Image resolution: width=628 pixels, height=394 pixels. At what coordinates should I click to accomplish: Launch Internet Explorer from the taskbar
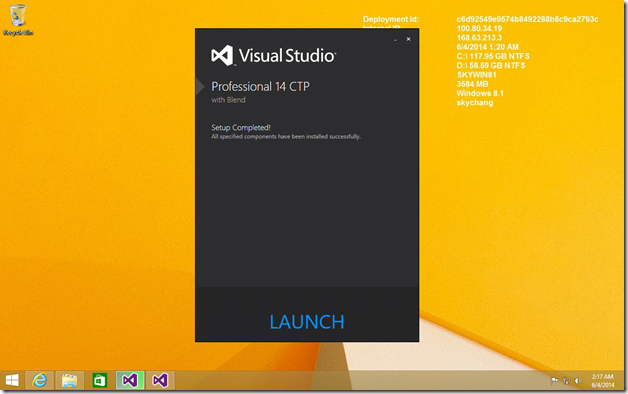[39, 380]
